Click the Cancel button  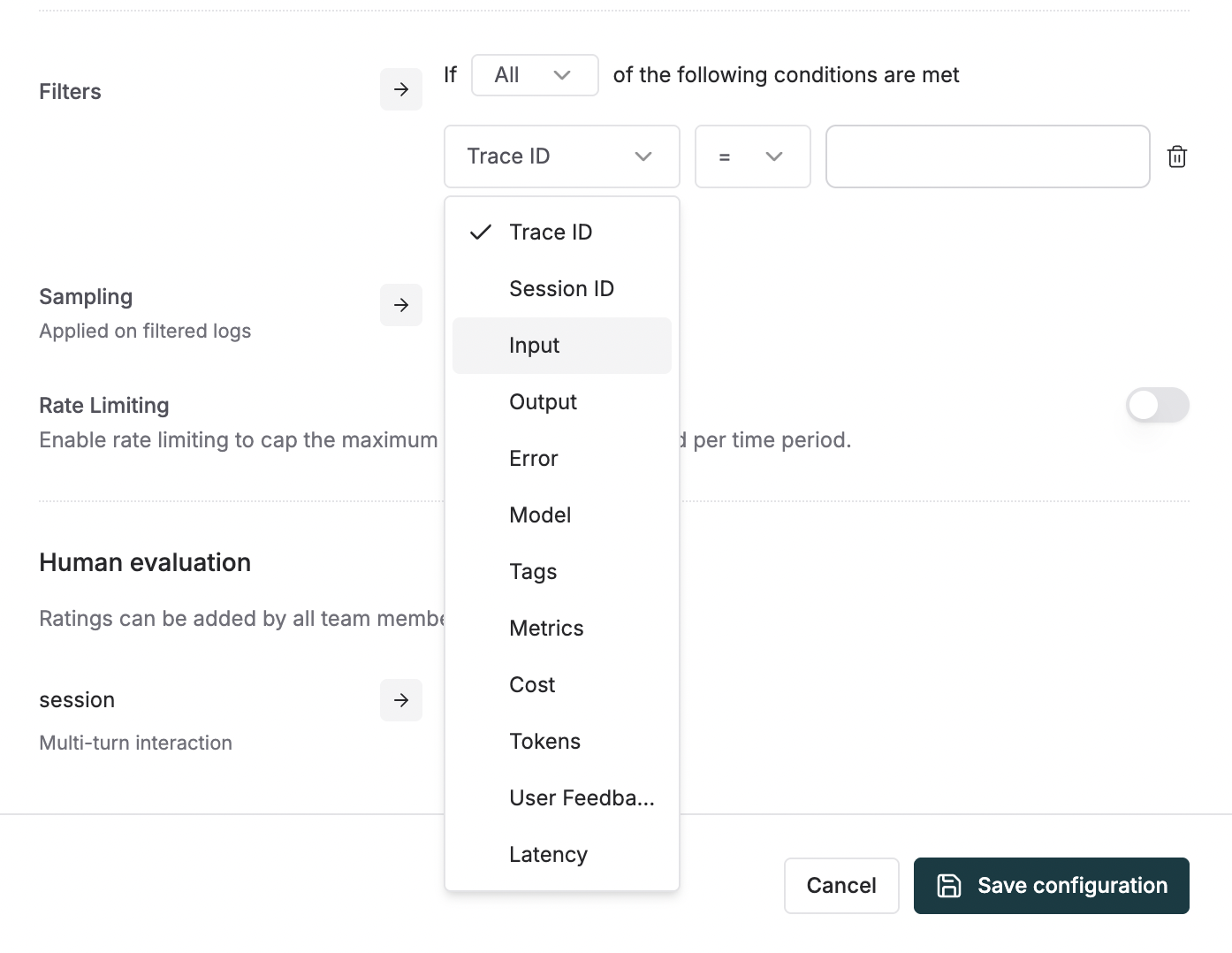point(840,885)
